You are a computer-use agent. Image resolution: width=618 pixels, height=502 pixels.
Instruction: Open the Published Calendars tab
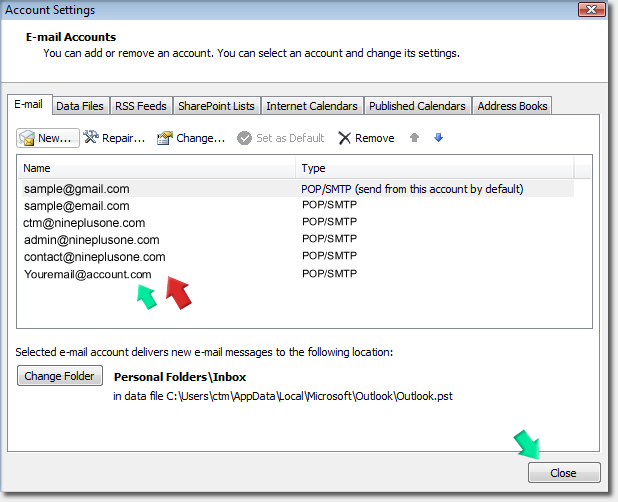(x=417, y=106)
